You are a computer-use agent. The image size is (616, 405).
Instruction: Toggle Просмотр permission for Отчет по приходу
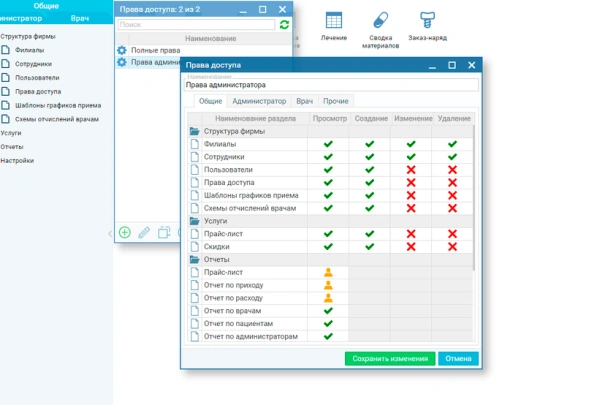coord(327,285)
